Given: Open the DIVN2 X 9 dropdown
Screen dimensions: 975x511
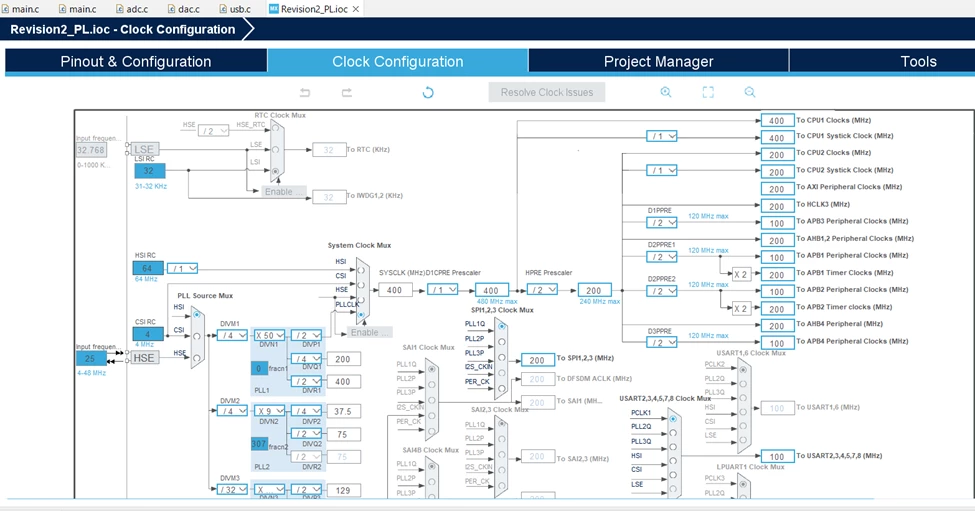Looking at the screenshot, I should click(269, 411).
